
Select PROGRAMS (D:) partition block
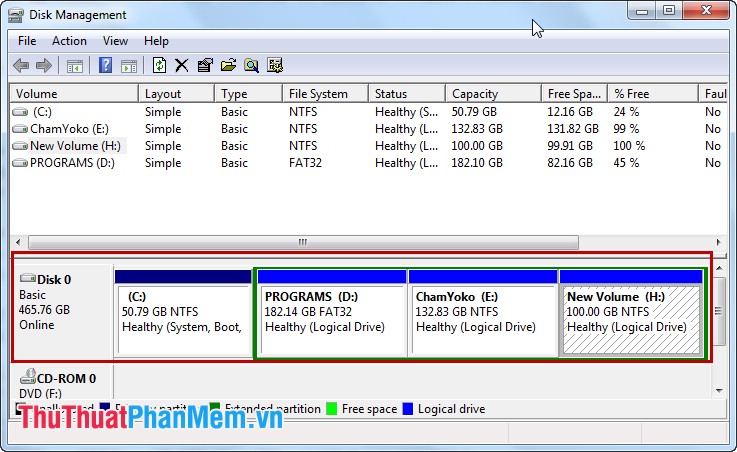[x=332, y=313]
